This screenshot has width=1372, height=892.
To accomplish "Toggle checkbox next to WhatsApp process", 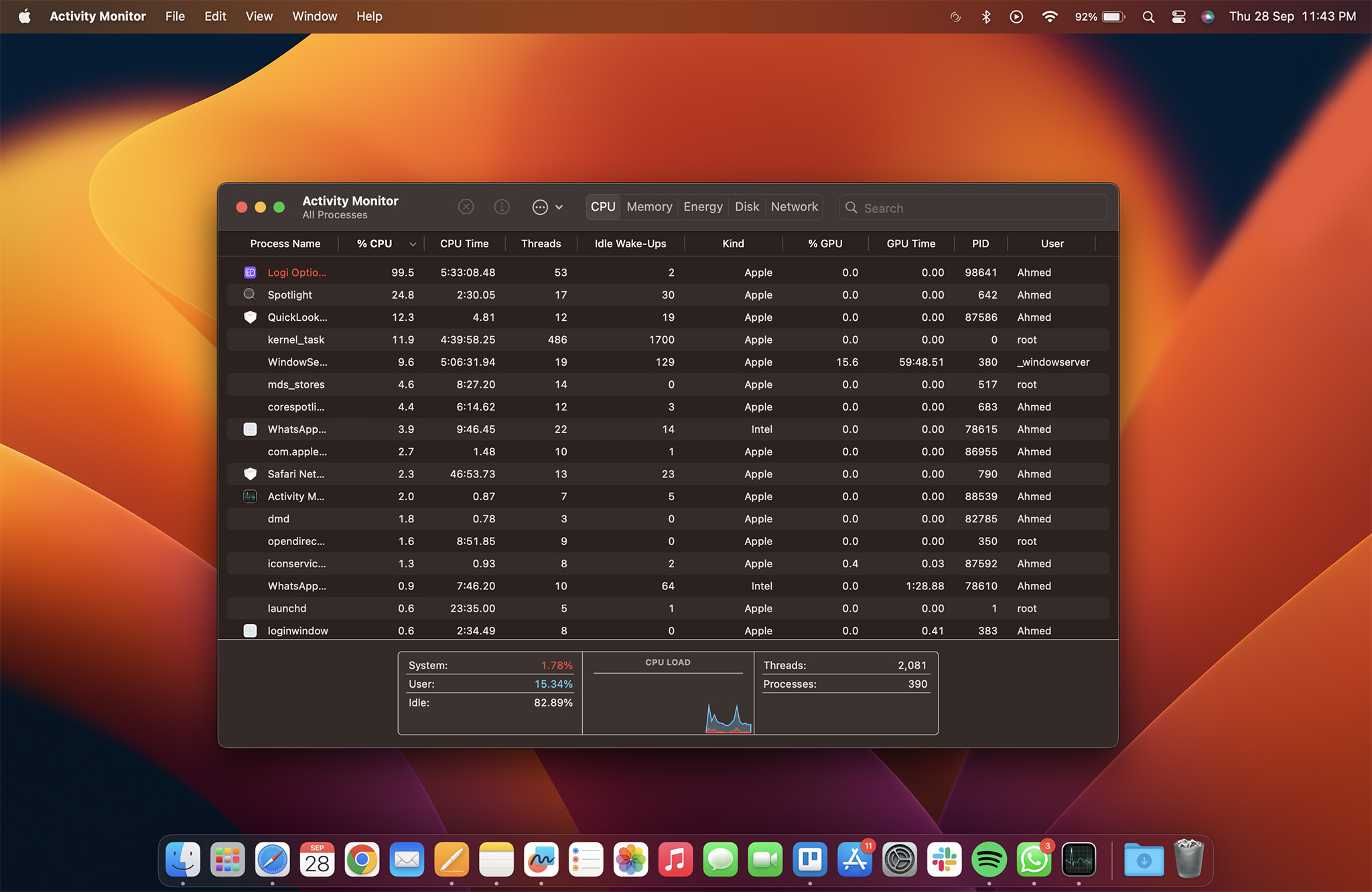I will 247,429.
